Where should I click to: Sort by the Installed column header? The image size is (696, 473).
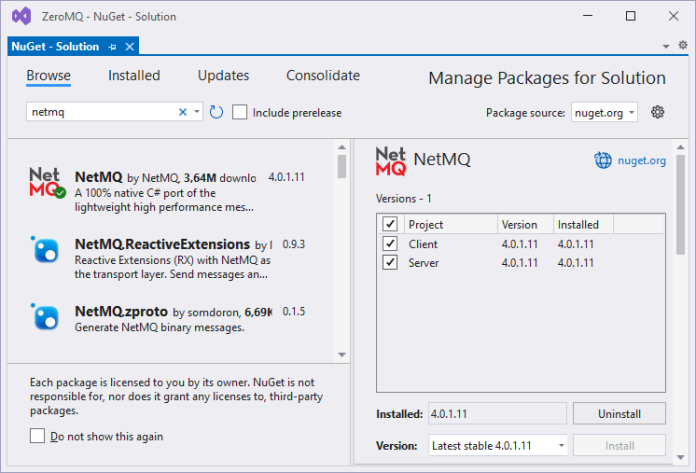pyautogui.click(x=583, y=224)
